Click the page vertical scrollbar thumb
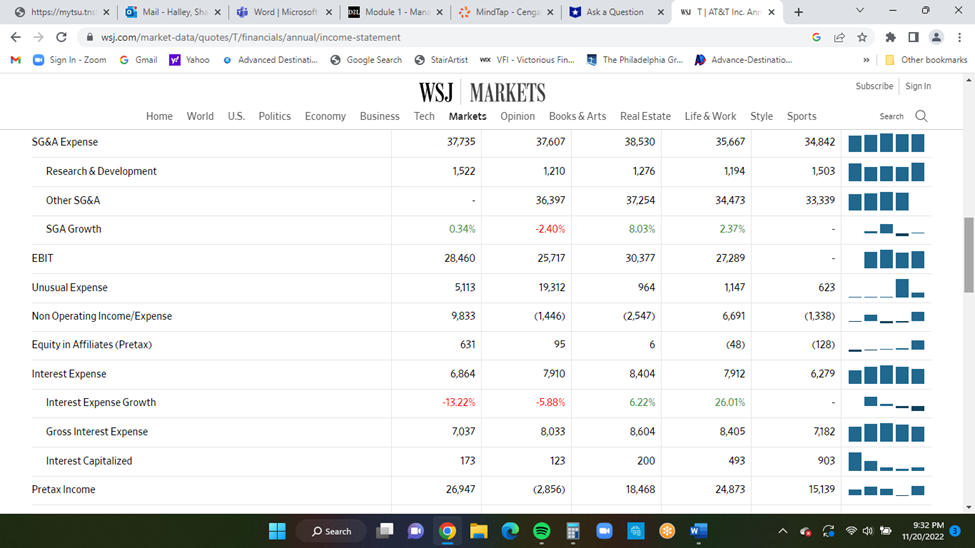Image resolution: width=975 pixels, height=548 pixels. coord(969,255)
